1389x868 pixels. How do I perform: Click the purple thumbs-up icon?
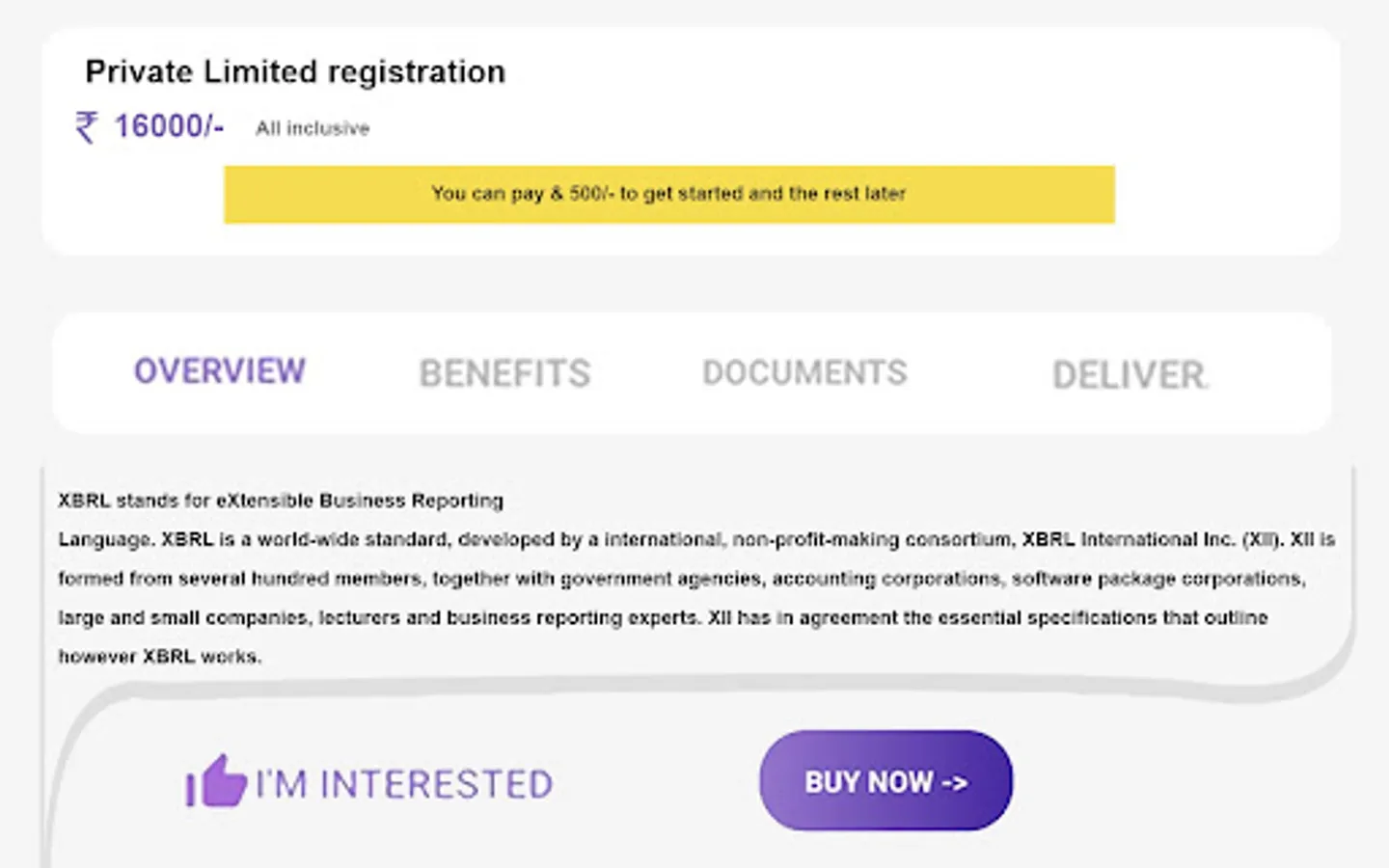[x=215, y=781]
